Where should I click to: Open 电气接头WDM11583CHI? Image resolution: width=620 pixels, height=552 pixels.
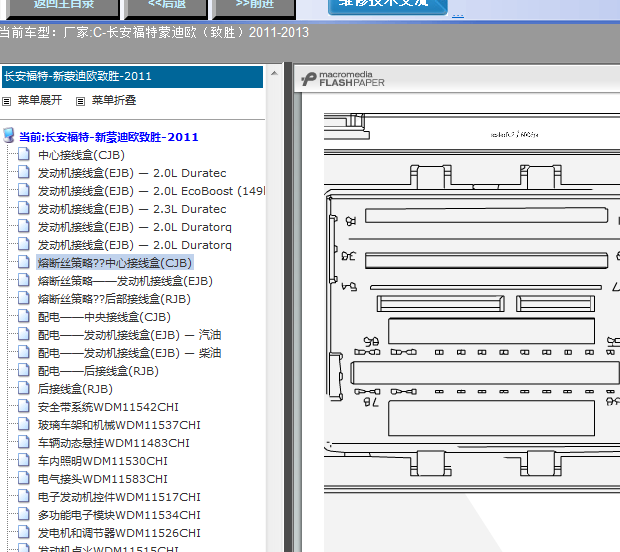(x=102, y=479)
